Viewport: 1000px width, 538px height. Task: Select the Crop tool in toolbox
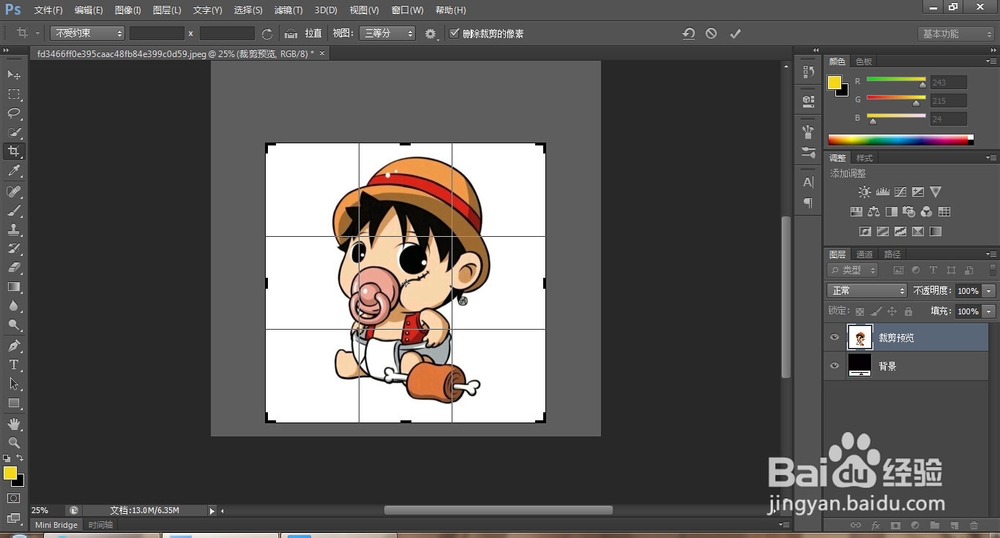pyautogui.click(x=13, y=151)
